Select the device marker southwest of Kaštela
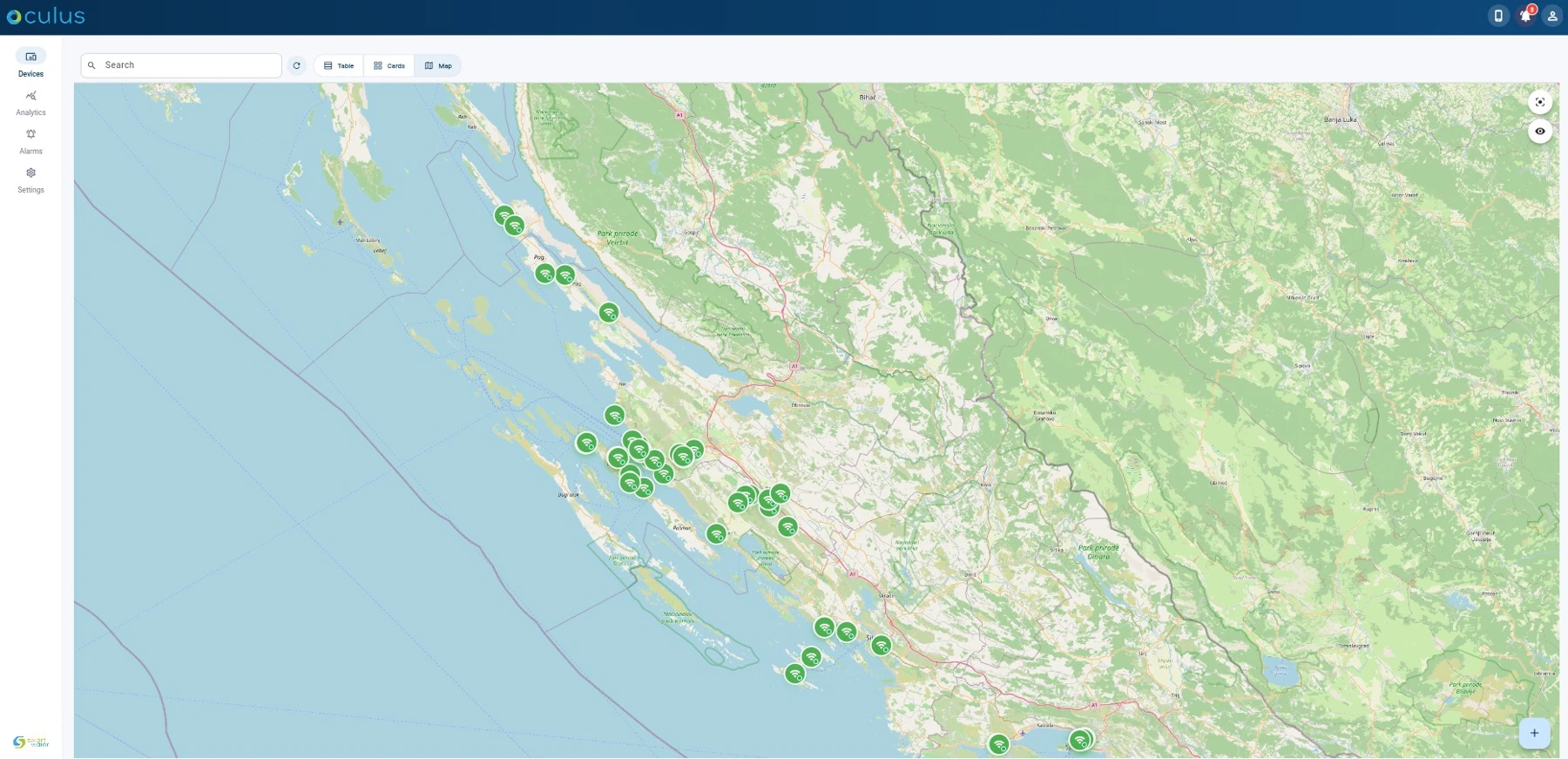1568x759 pixels. (999, 744)
